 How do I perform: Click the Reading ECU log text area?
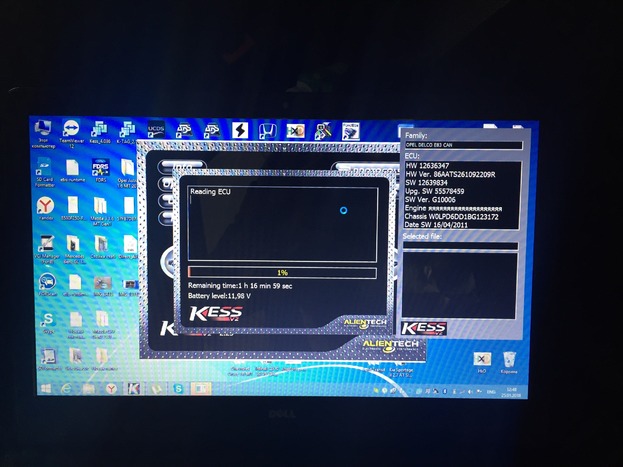pyautogui.click(x=283, y=225)
